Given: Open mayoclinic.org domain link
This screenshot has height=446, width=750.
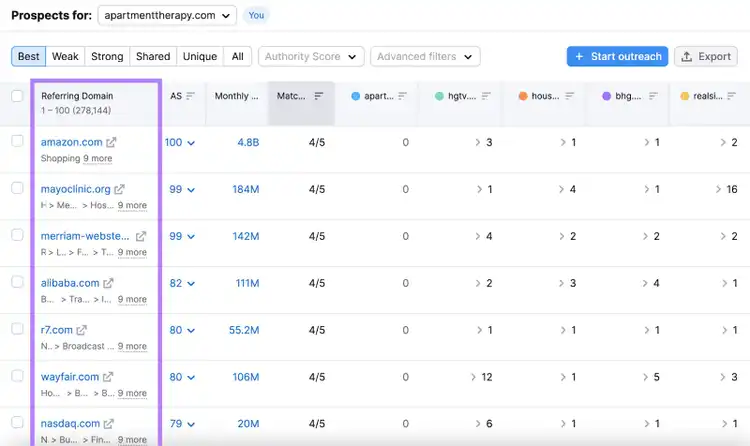Looking at the screenshot, I should tap(76, 189).
